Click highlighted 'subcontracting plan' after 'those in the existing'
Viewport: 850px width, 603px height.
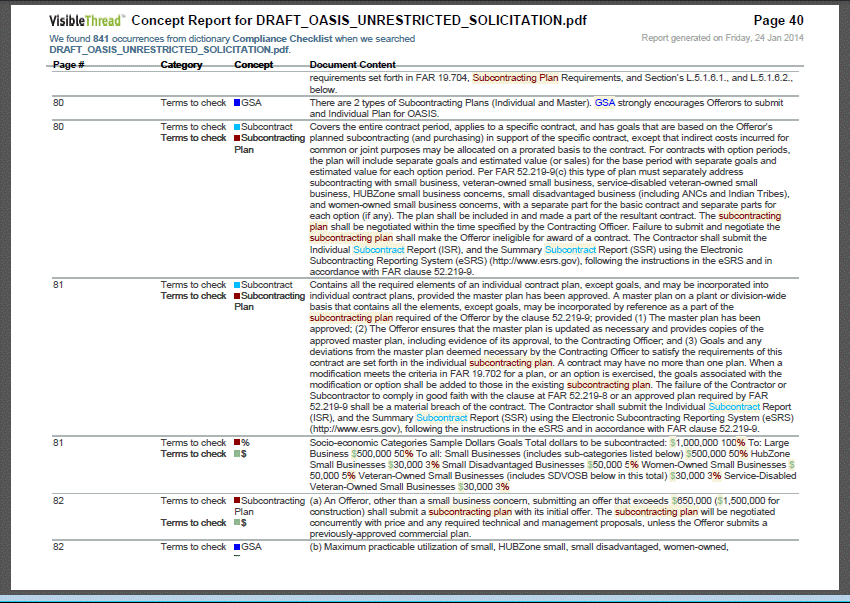608,384
